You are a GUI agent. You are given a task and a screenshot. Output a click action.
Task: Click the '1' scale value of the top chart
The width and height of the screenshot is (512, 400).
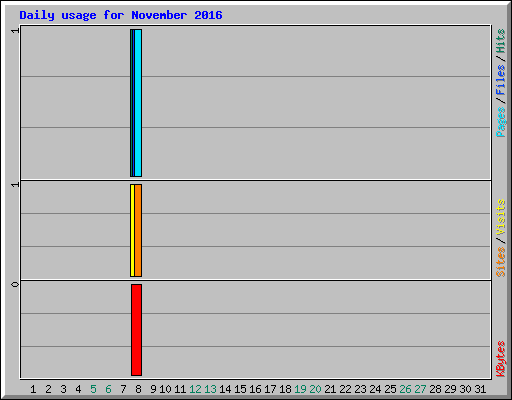click(15, 31)
